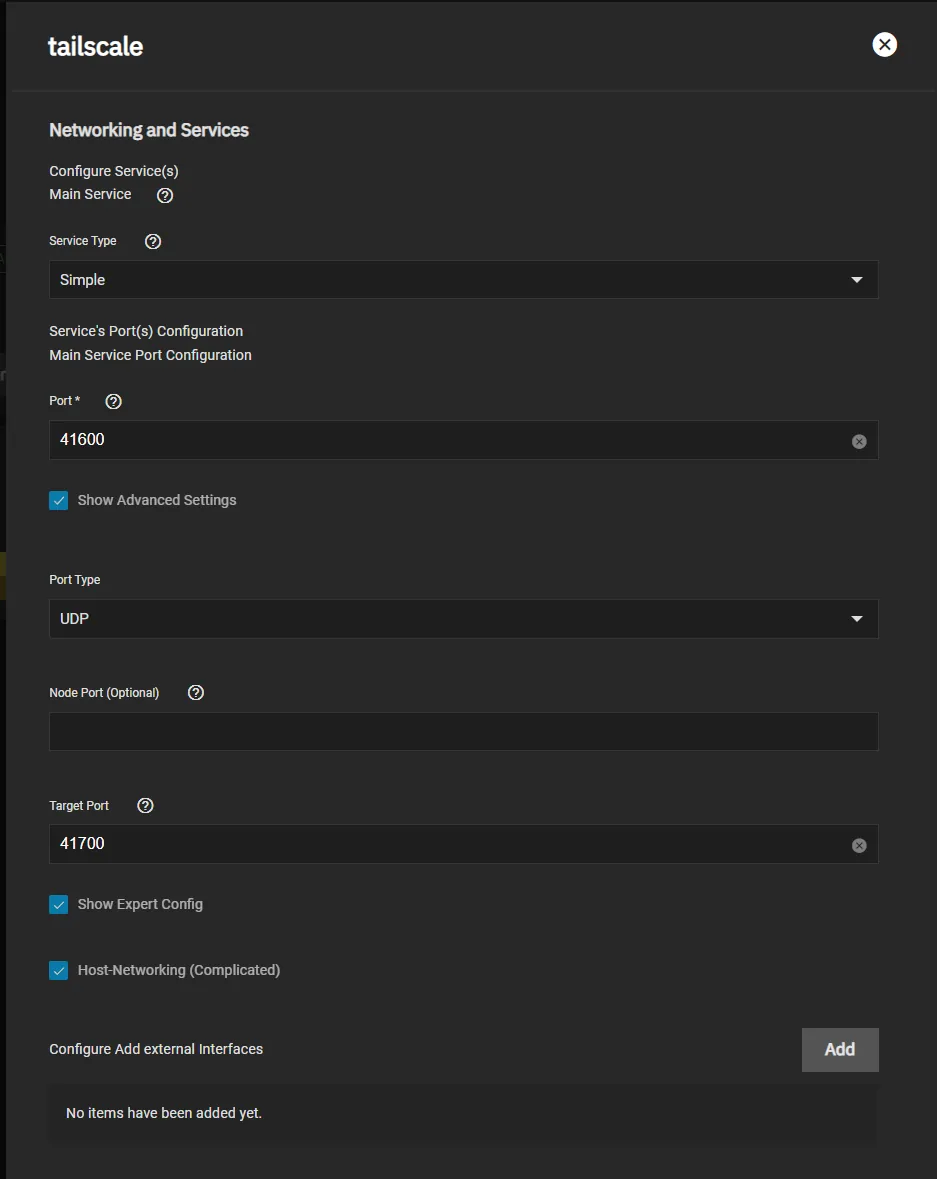
Task: Open the Port field help tooltip
Action: point(114,401)
